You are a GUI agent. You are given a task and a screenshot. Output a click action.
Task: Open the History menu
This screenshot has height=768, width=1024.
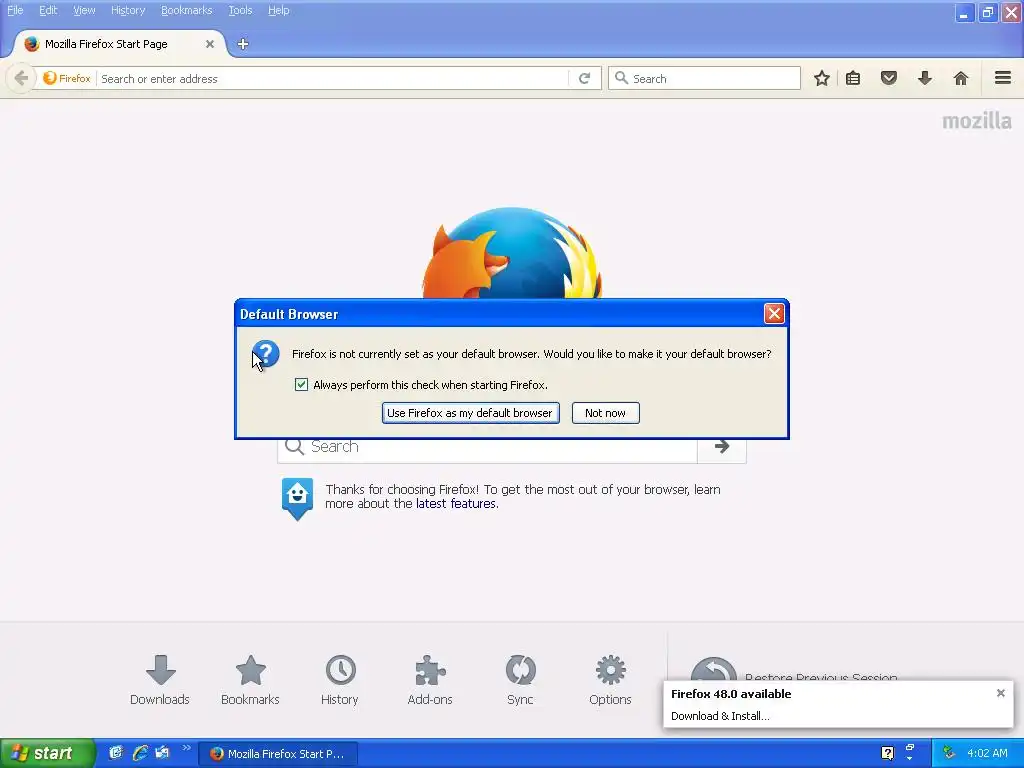coord(128,10)
